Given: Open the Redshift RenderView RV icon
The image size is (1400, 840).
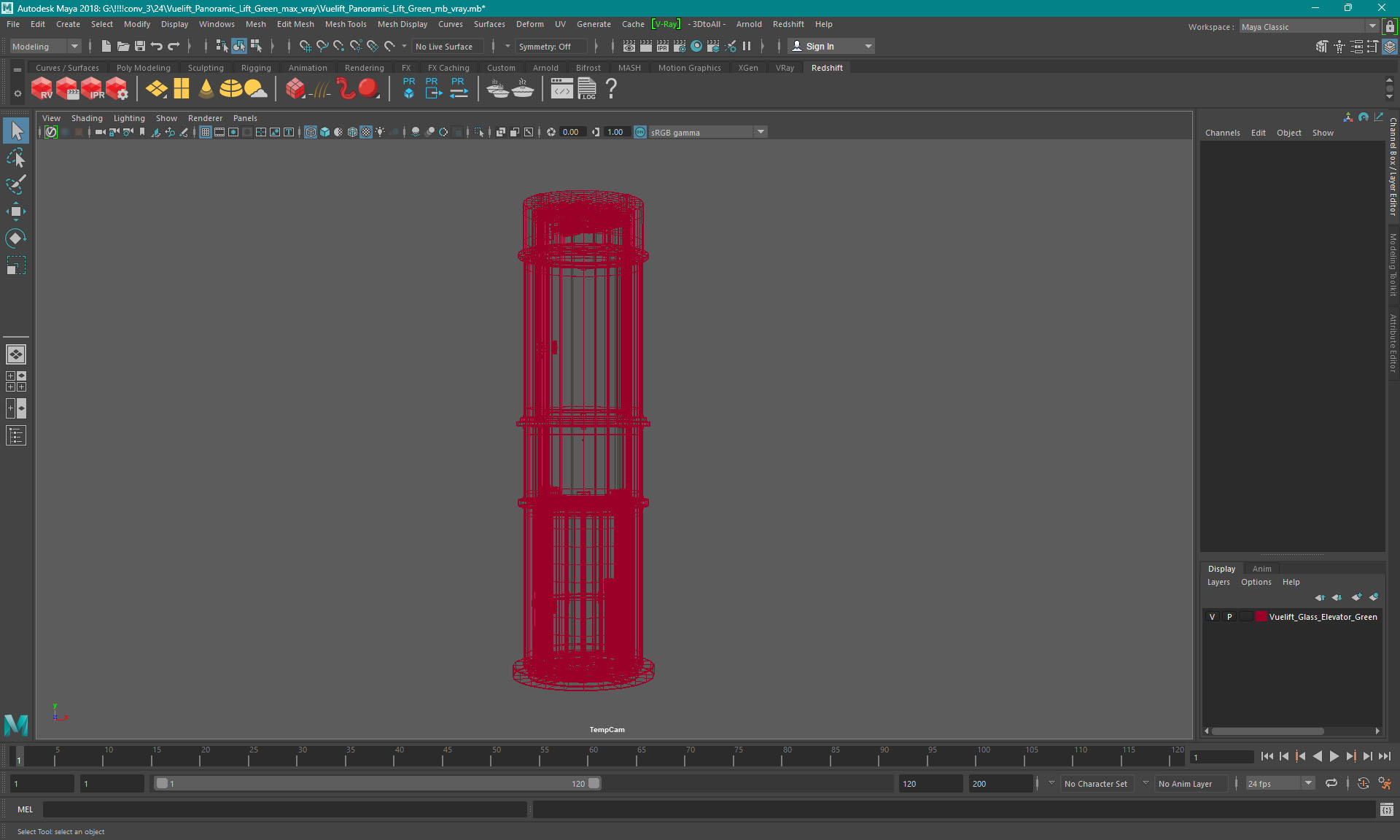Looking at the screenshot, I should (x=42, y=89).
